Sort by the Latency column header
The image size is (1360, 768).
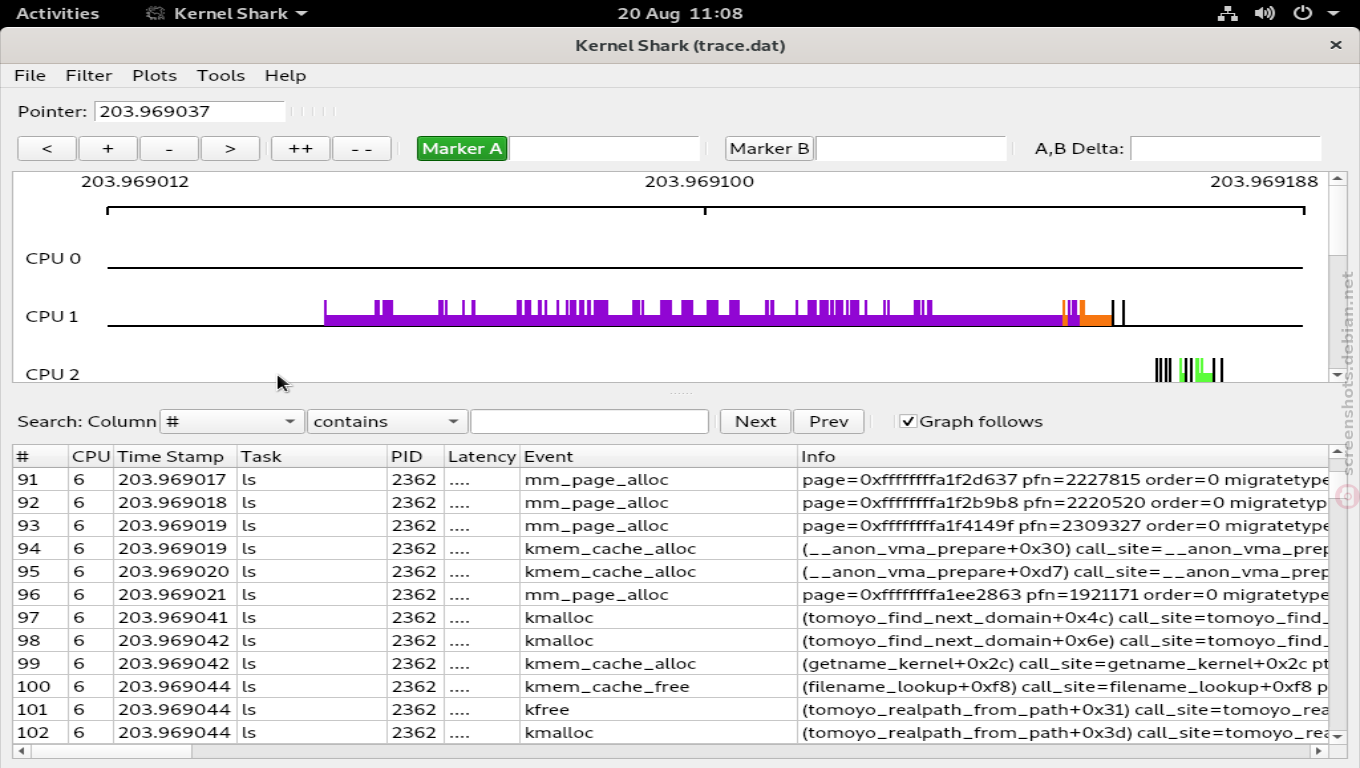(482, 456)
